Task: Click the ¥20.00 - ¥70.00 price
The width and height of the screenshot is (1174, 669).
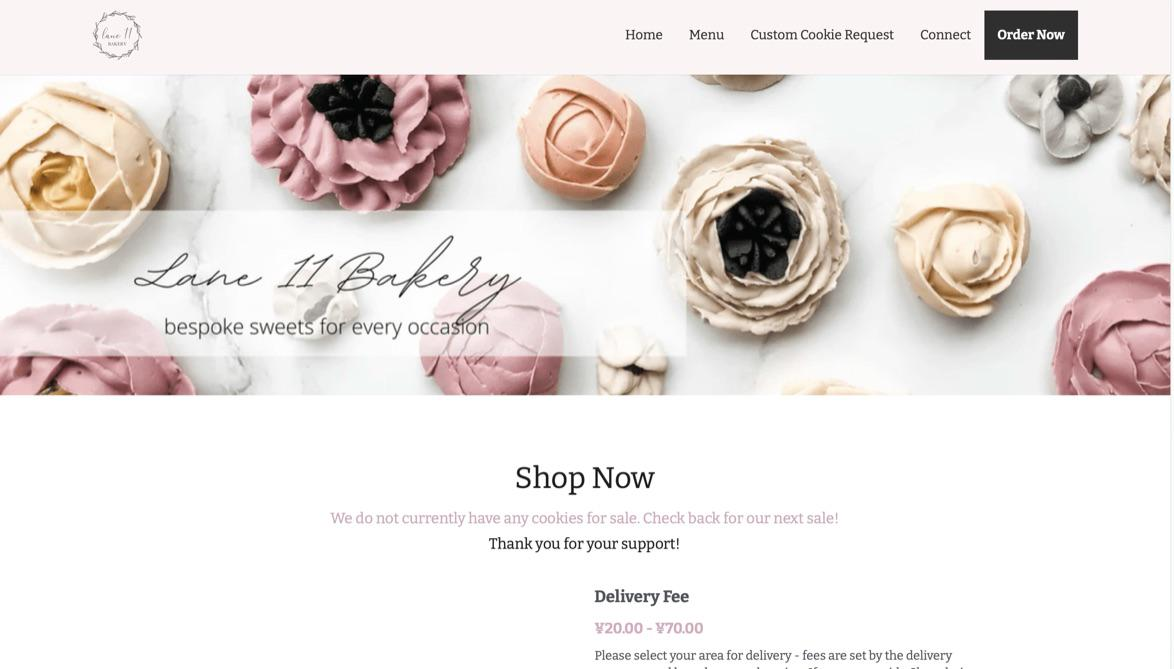Action: 648,628
